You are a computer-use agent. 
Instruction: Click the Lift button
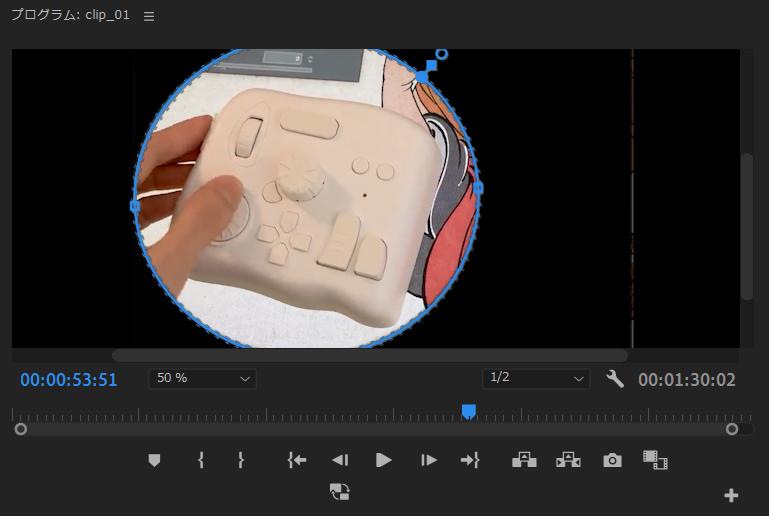coord(524,460)
